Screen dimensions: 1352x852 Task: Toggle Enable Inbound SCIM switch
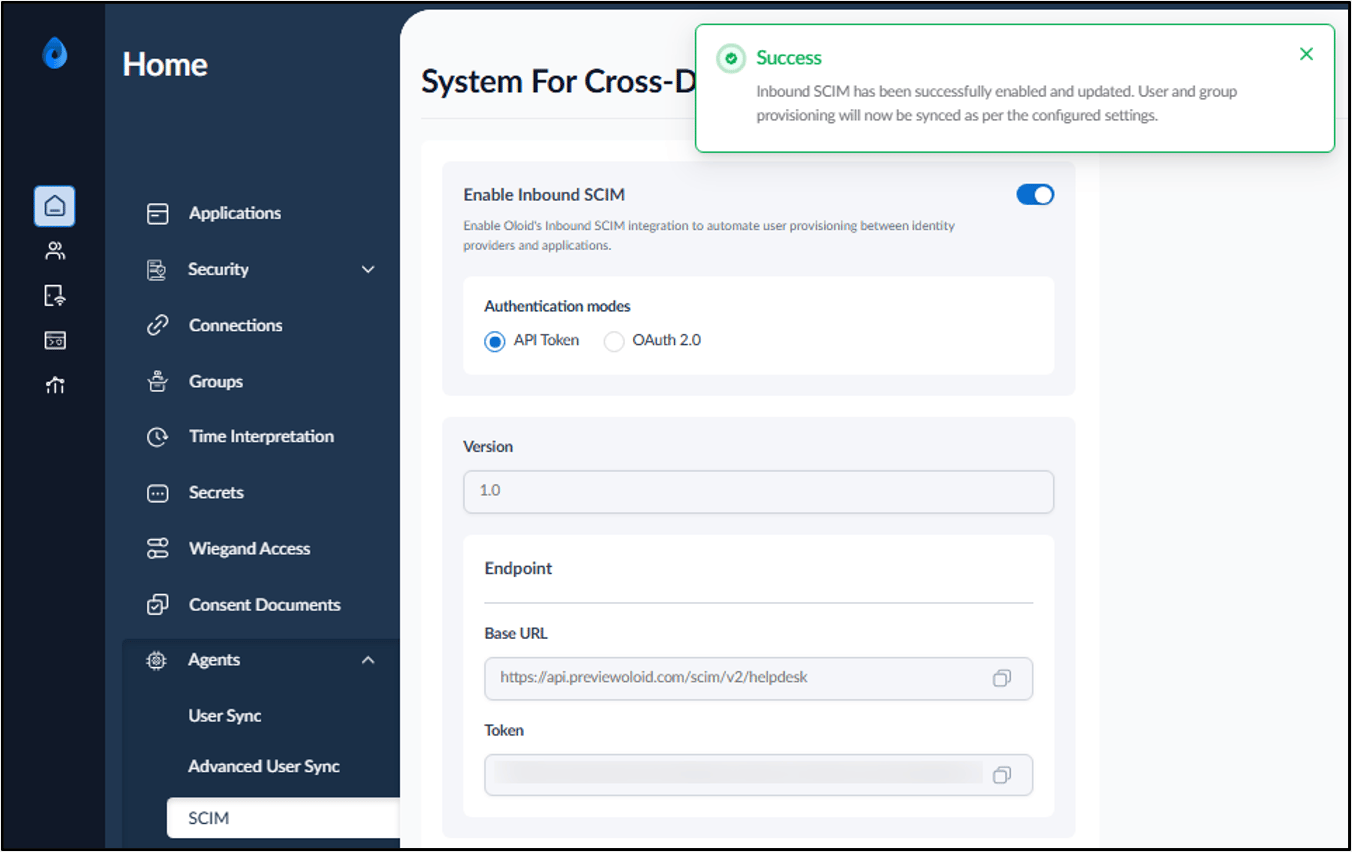pyautogui.click(x=1035, y=195)
